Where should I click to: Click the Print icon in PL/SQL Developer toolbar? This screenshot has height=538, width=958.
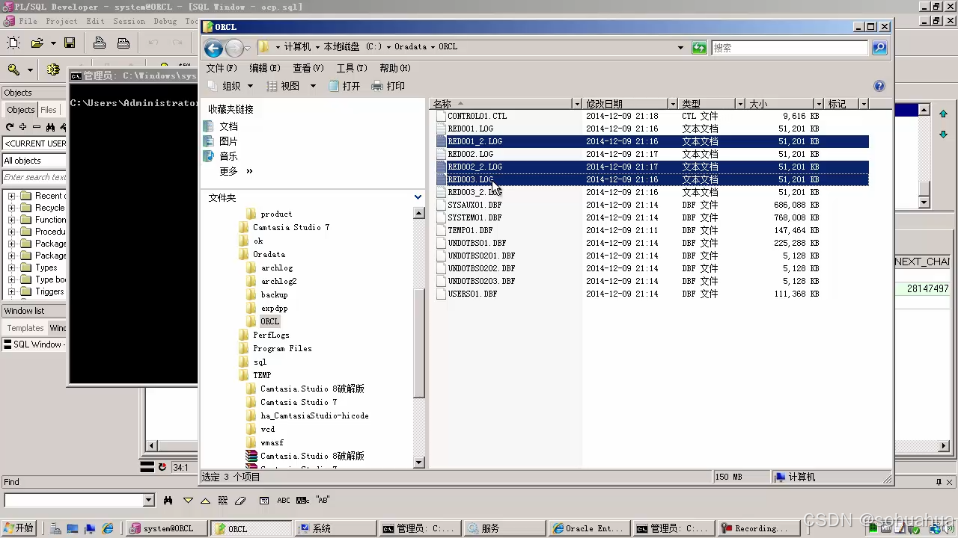[x=99, y=43]
